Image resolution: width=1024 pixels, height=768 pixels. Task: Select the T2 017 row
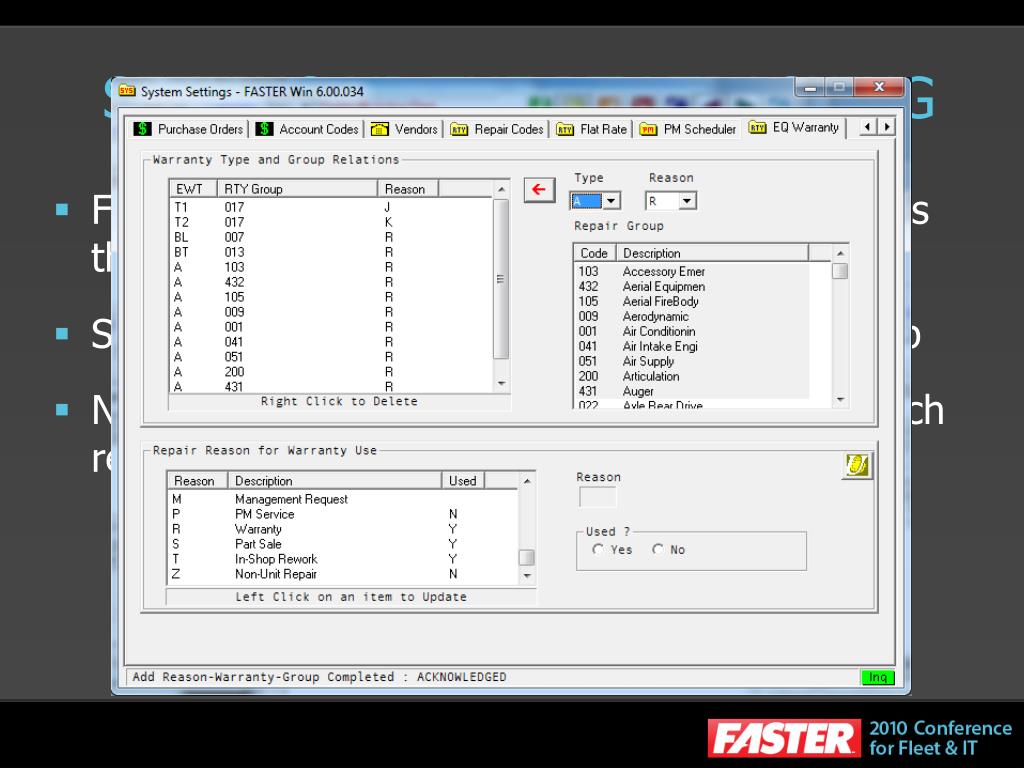[x=330, y=222]
